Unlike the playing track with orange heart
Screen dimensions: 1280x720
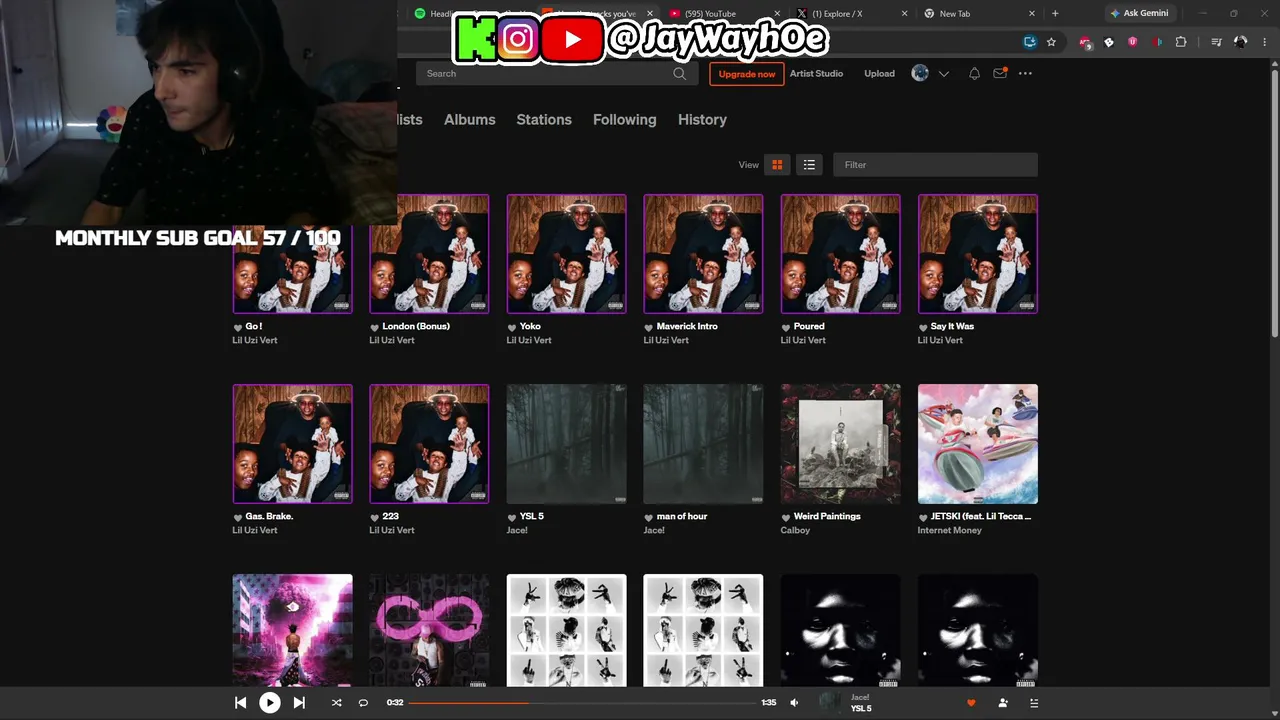(971, 703)
